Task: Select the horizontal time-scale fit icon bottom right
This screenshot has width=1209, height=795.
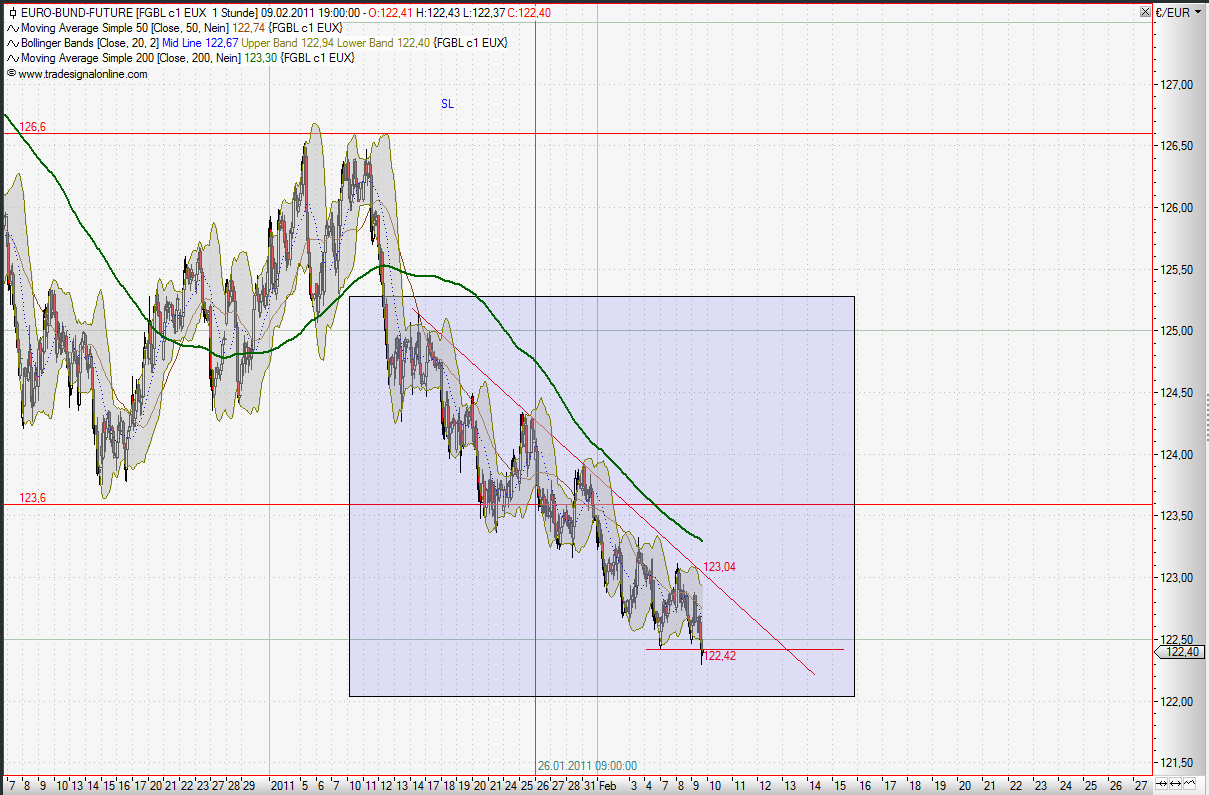Action: pyautogui.click(x=1161, y=784)
